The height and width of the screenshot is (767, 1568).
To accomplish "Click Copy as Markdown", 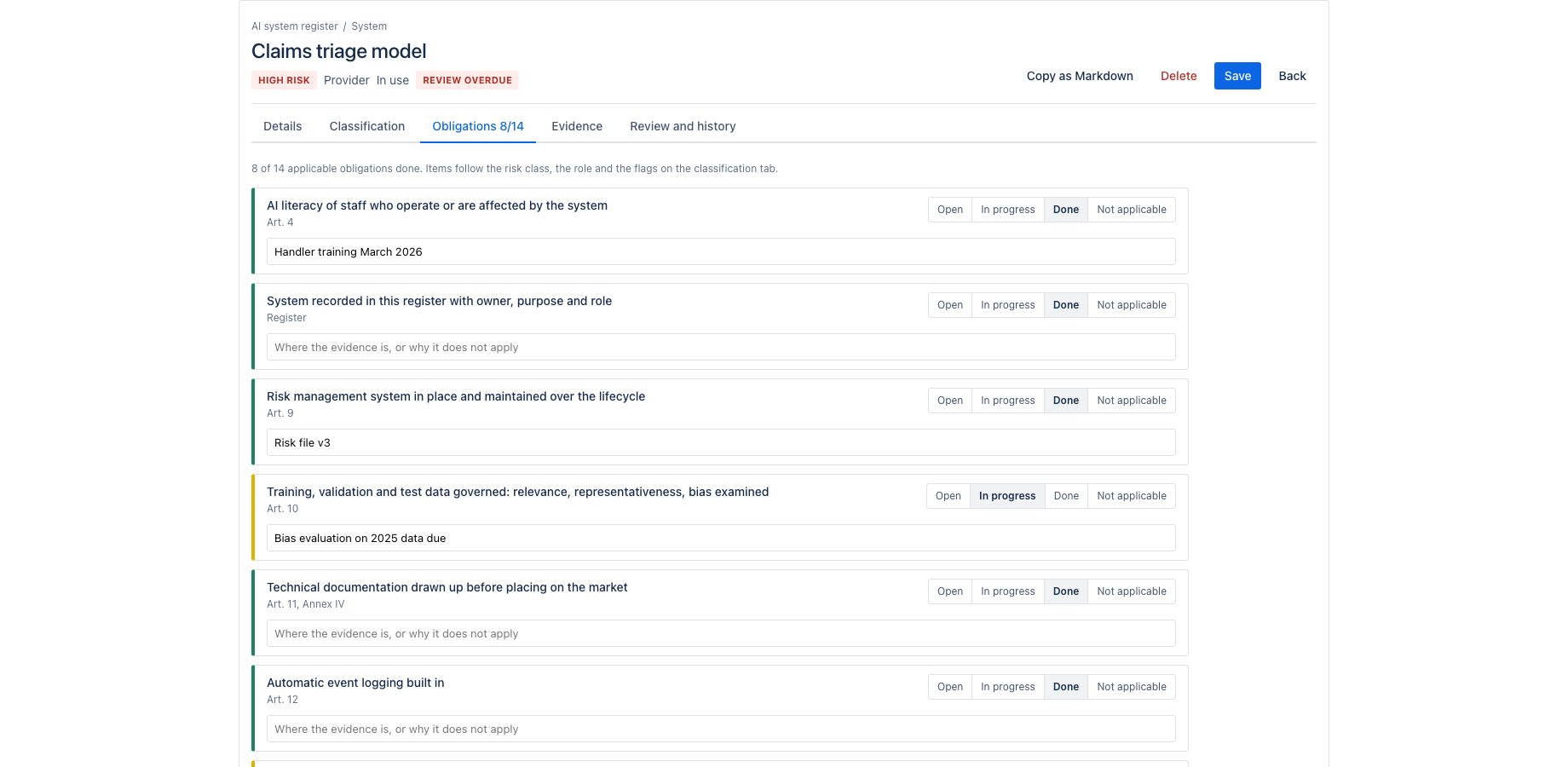I will [1080, 76].
